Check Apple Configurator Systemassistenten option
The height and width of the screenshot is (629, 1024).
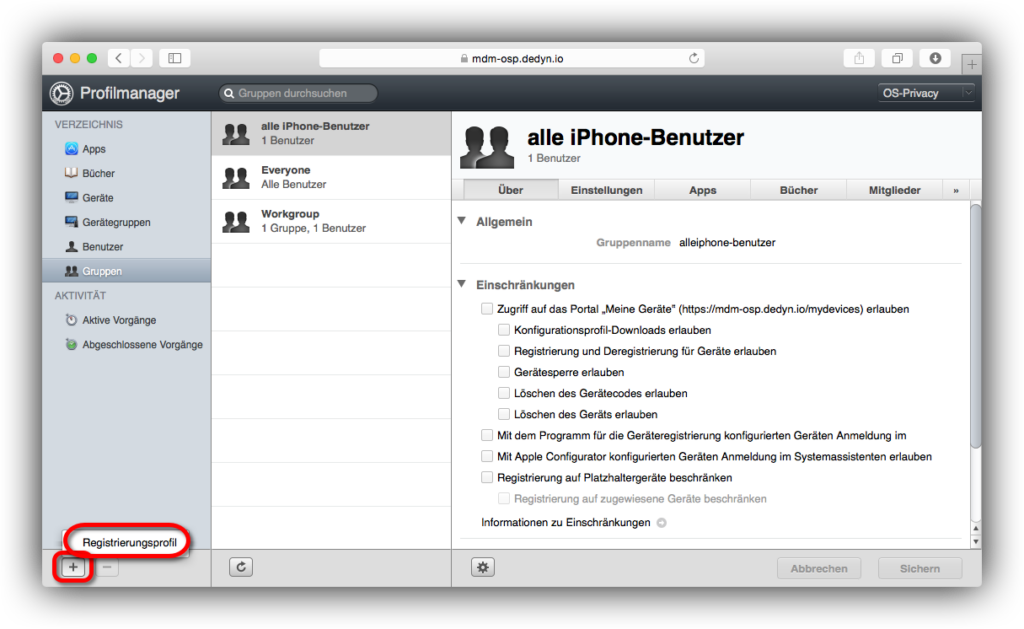pos(487,456)
